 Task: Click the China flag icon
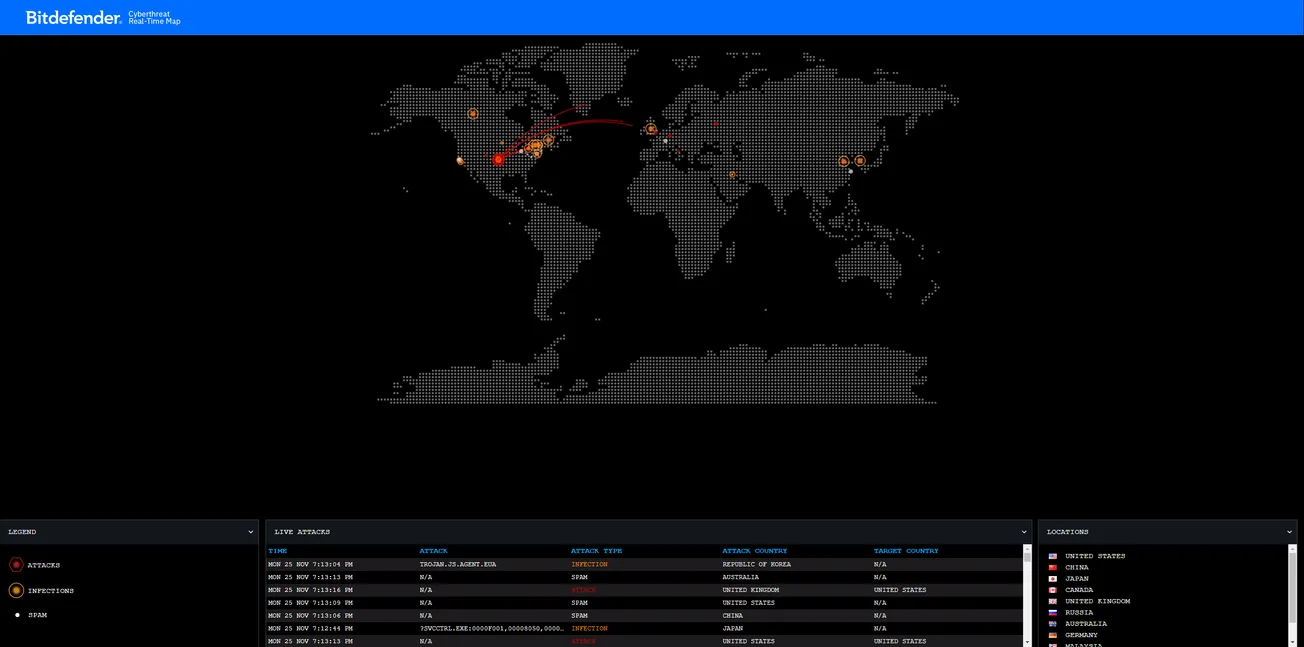pos(1051,567)
